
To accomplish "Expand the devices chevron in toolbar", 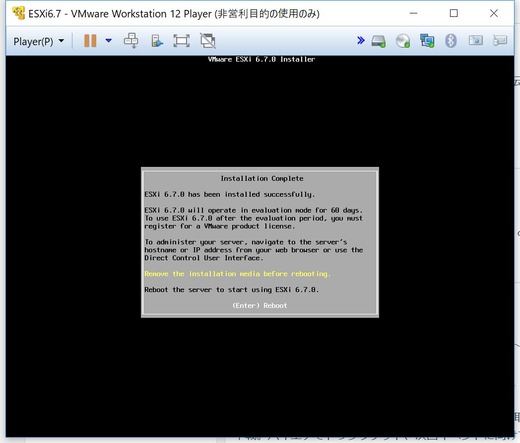I will pos(360,41).
